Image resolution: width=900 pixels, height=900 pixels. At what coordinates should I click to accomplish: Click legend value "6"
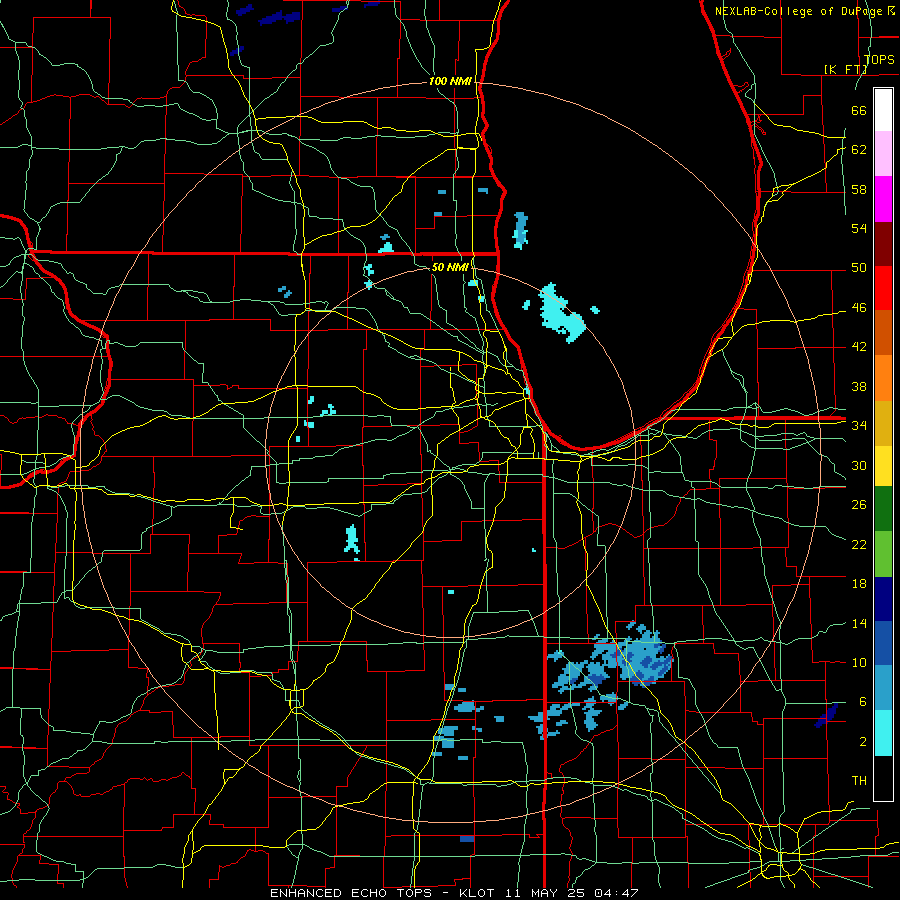coord(862,702)
